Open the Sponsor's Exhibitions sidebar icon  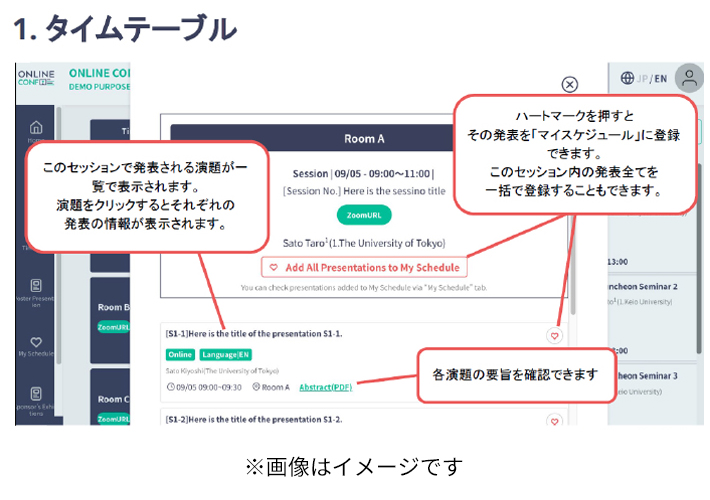(36, 394)
